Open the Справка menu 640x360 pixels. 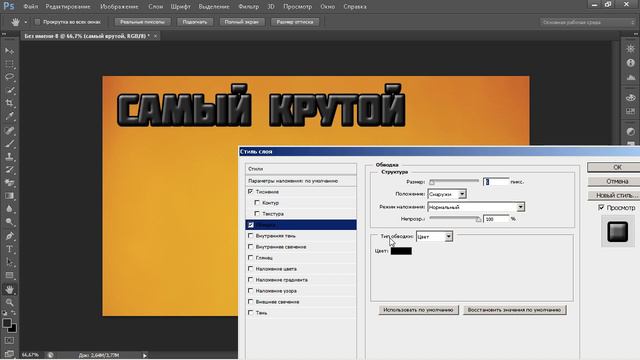(355, 7)
